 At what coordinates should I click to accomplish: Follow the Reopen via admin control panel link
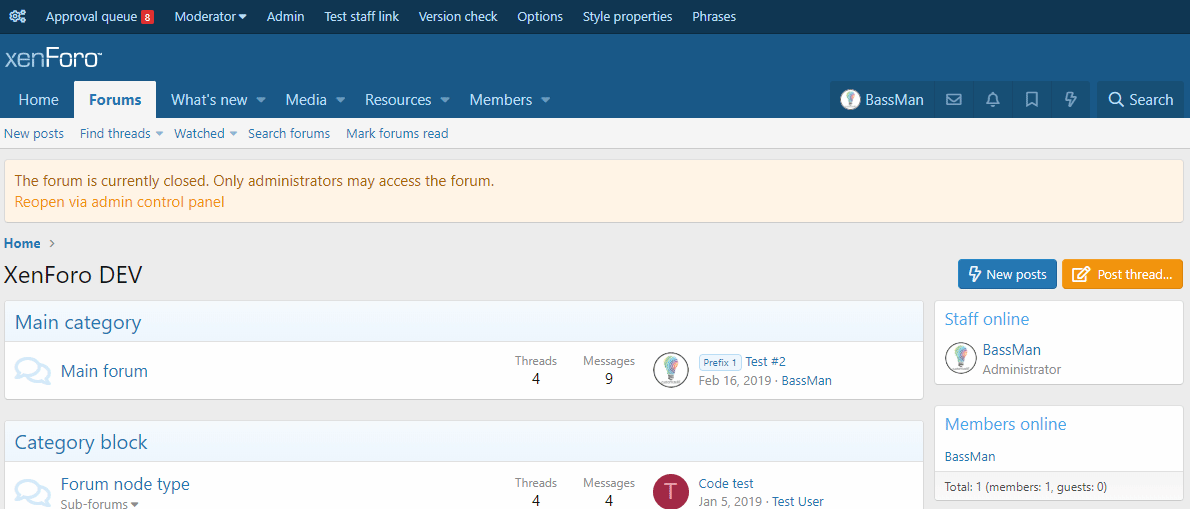[119, 202]
